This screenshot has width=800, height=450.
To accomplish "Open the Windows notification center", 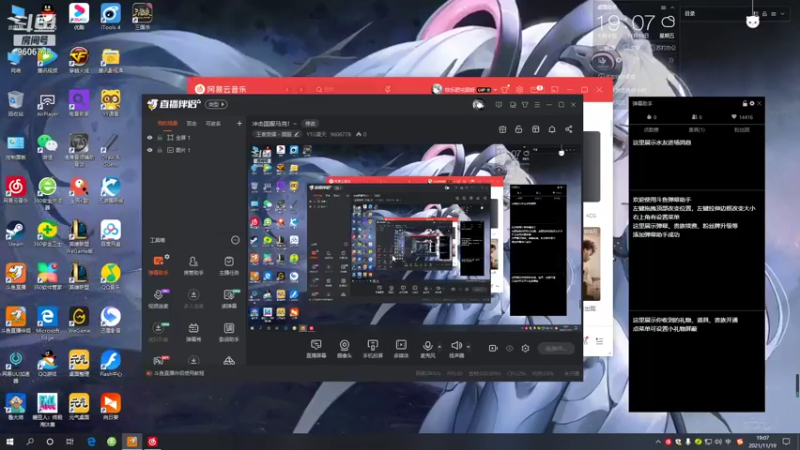I will click(787, 441).
